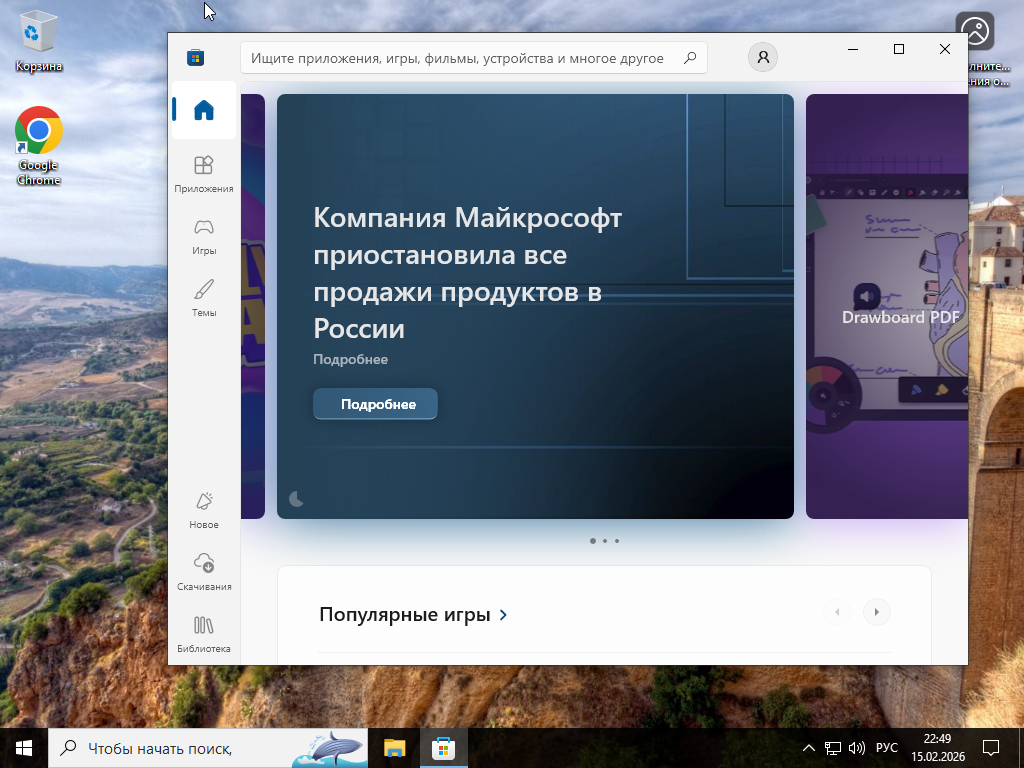Open the Библиотека page
Image resolution: width=1024 pixels, height=768 pixels.
(x=204, y=634)
